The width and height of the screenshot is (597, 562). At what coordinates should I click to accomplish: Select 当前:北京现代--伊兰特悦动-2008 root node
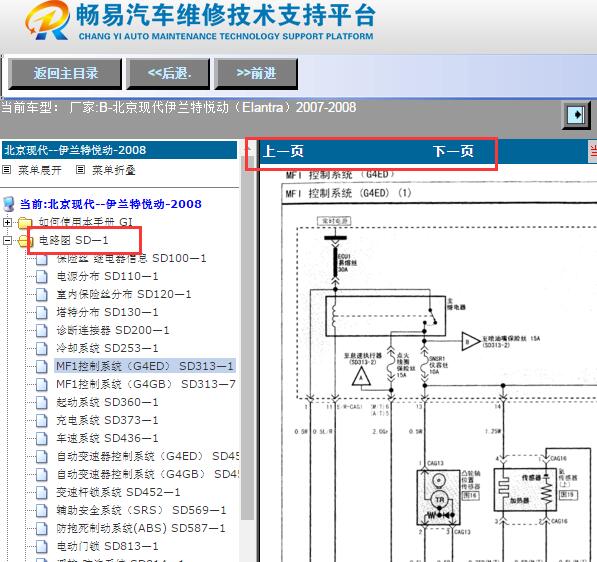(x=110, y=204)
